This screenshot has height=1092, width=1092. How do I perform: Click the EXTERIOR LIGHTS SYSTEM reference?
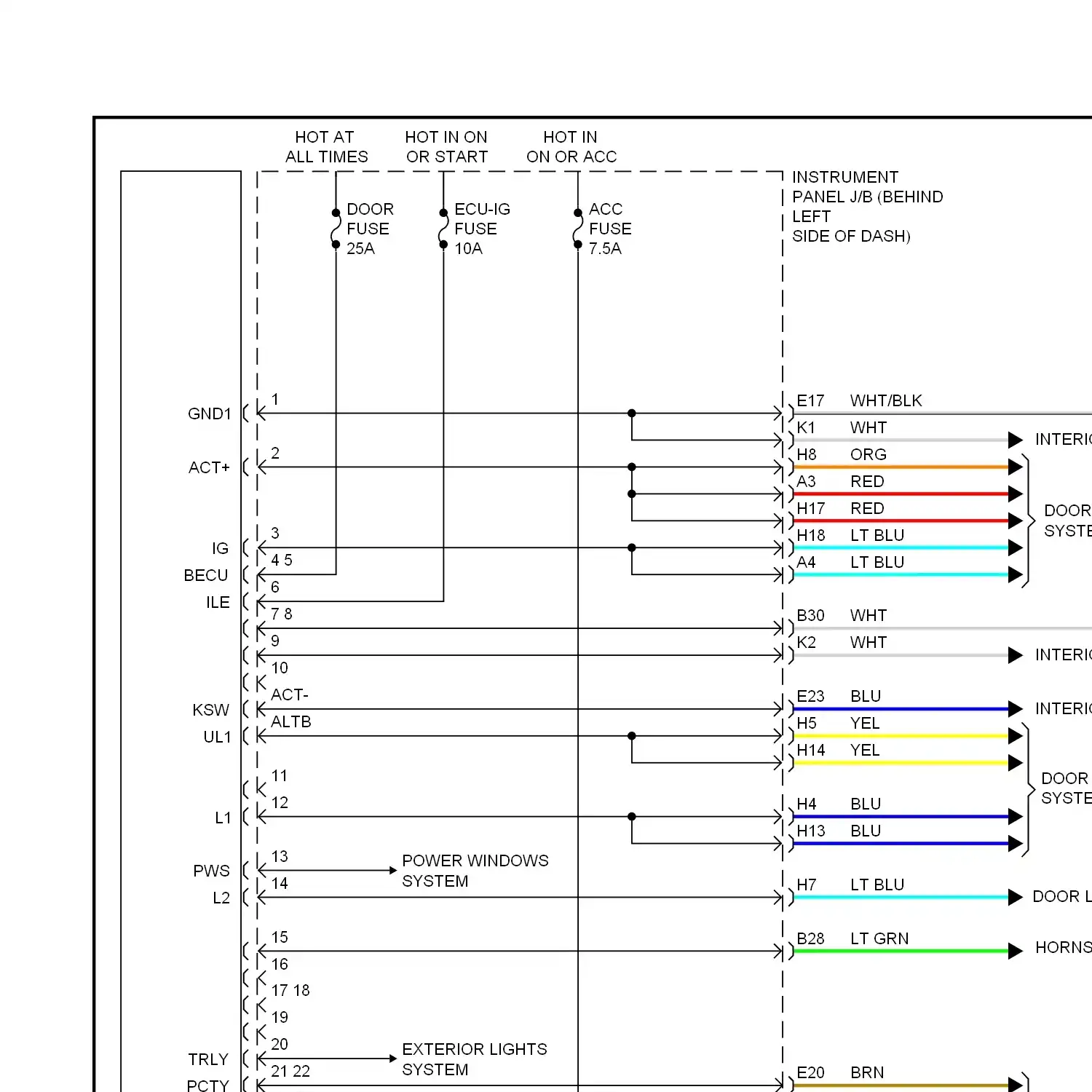coord(475,1059)
